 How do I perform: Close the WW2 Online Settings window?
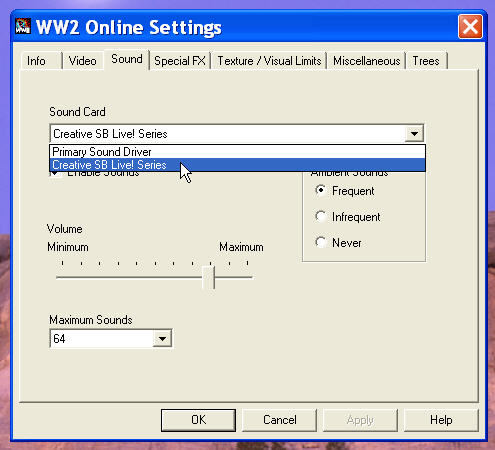470,26
